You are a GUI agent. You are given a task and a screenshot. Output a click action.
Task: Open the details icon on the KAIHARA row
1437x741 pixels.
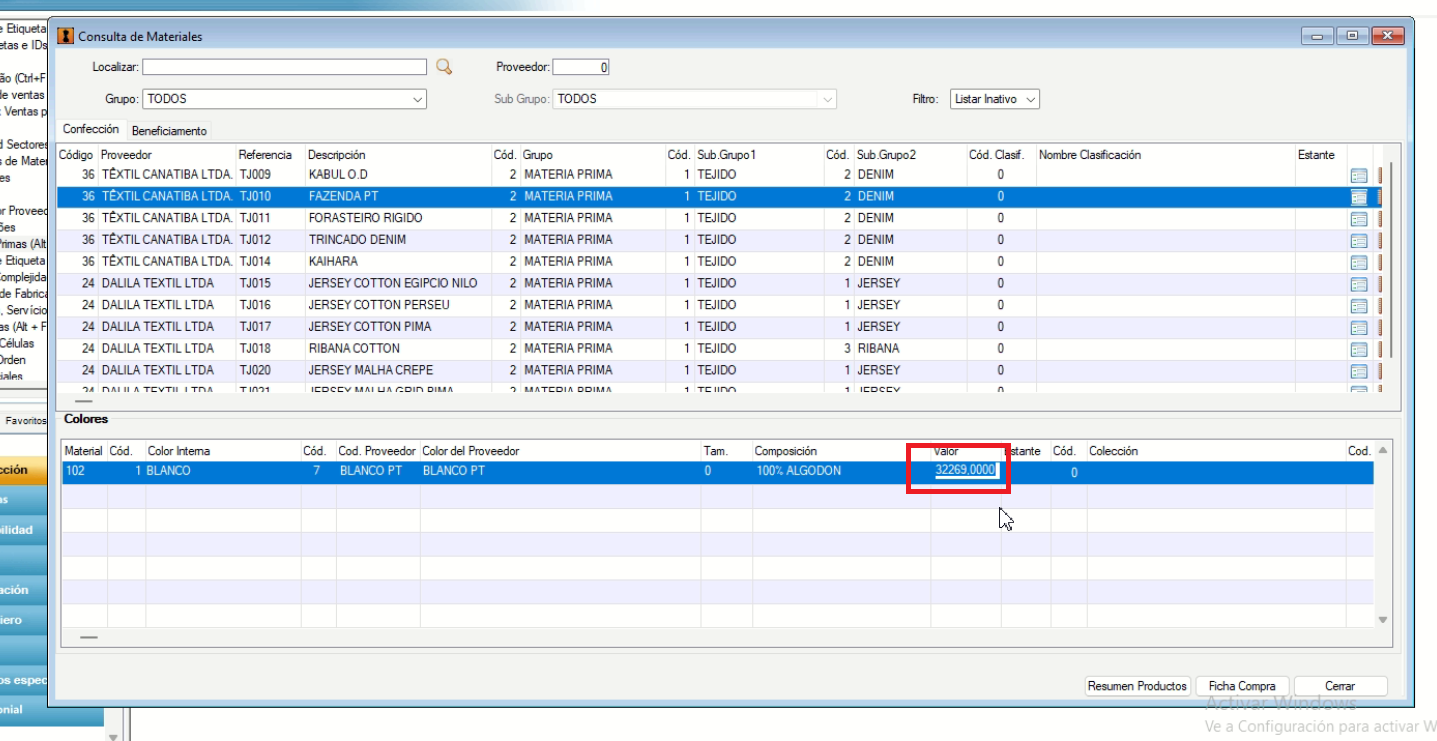pos(1359,263)
